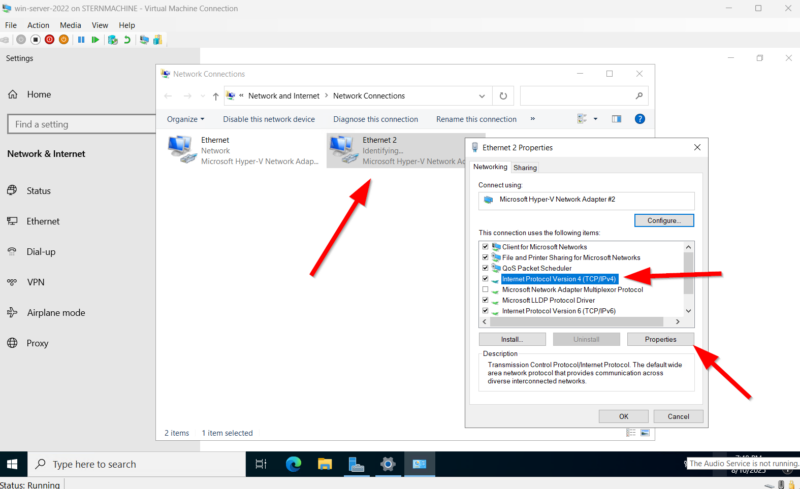Click the taskbar search box
The image size is (800, 489).
pos(136,464)
